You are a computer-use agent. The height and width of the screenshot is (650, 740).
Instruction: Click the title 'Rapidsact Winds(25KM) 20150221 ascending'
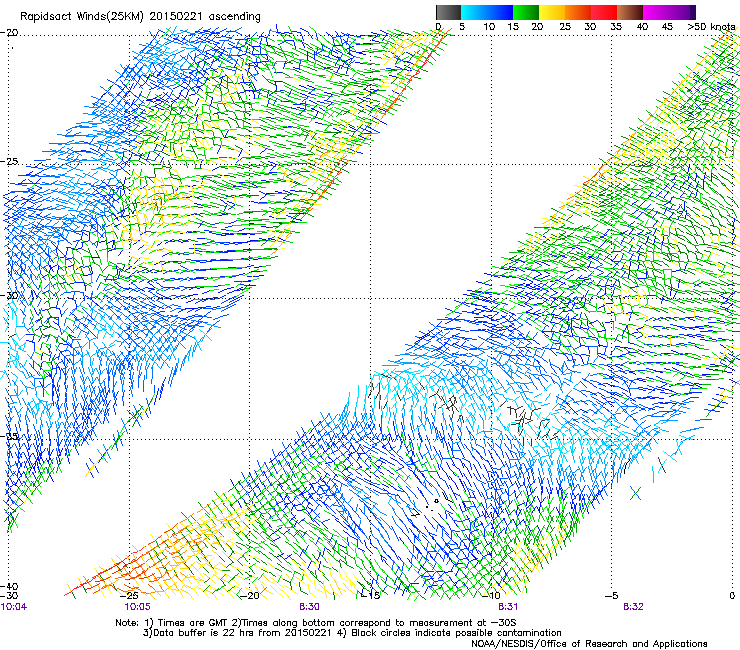(x=140, y=17)
